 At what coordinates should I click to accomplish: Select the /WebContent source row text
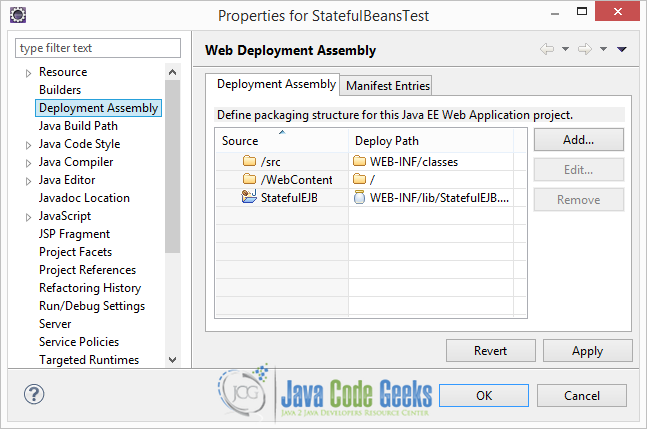(x=297, y=180)
